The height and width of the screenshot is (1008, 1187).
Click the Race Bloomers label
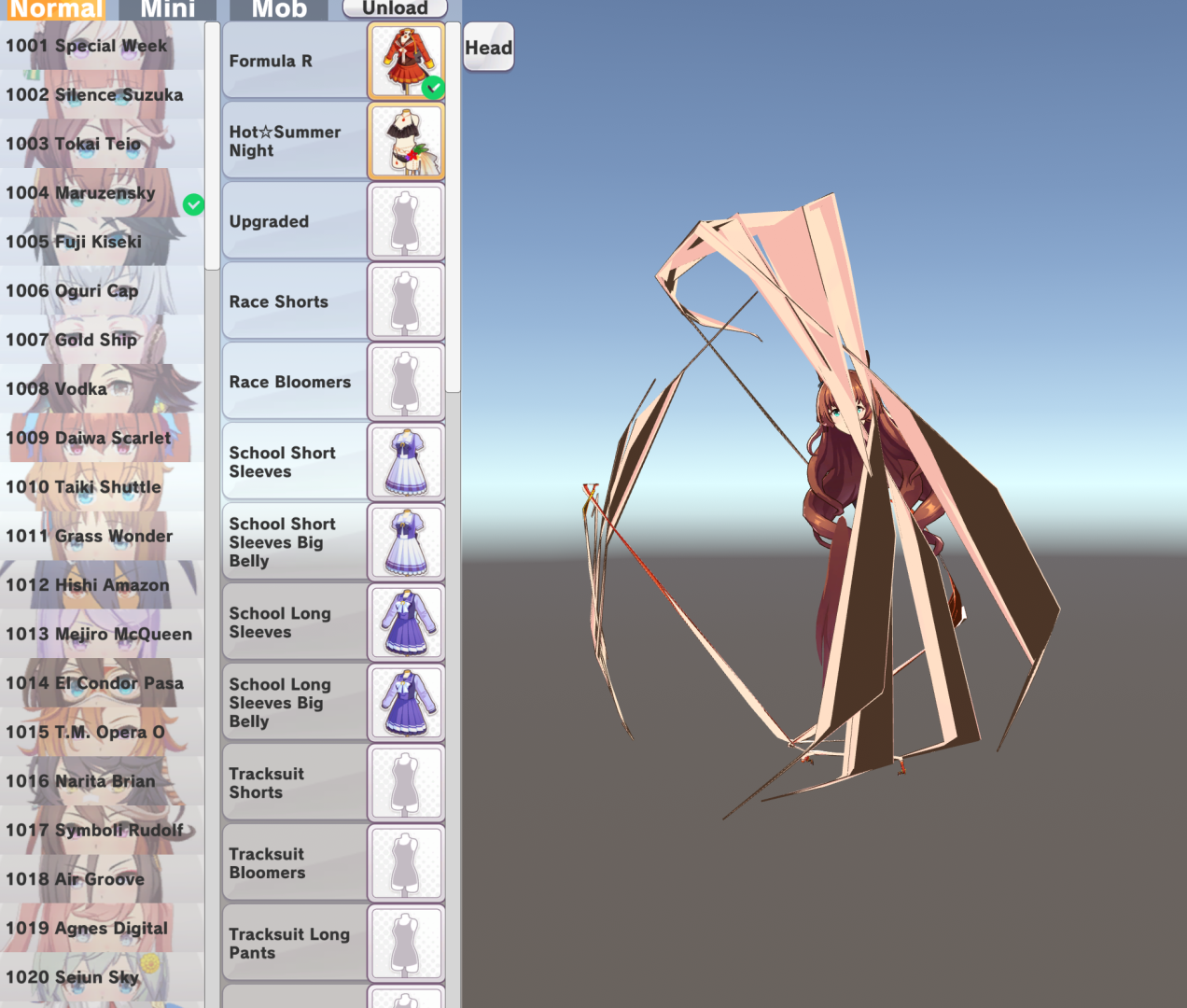click(x=290, y=382)
